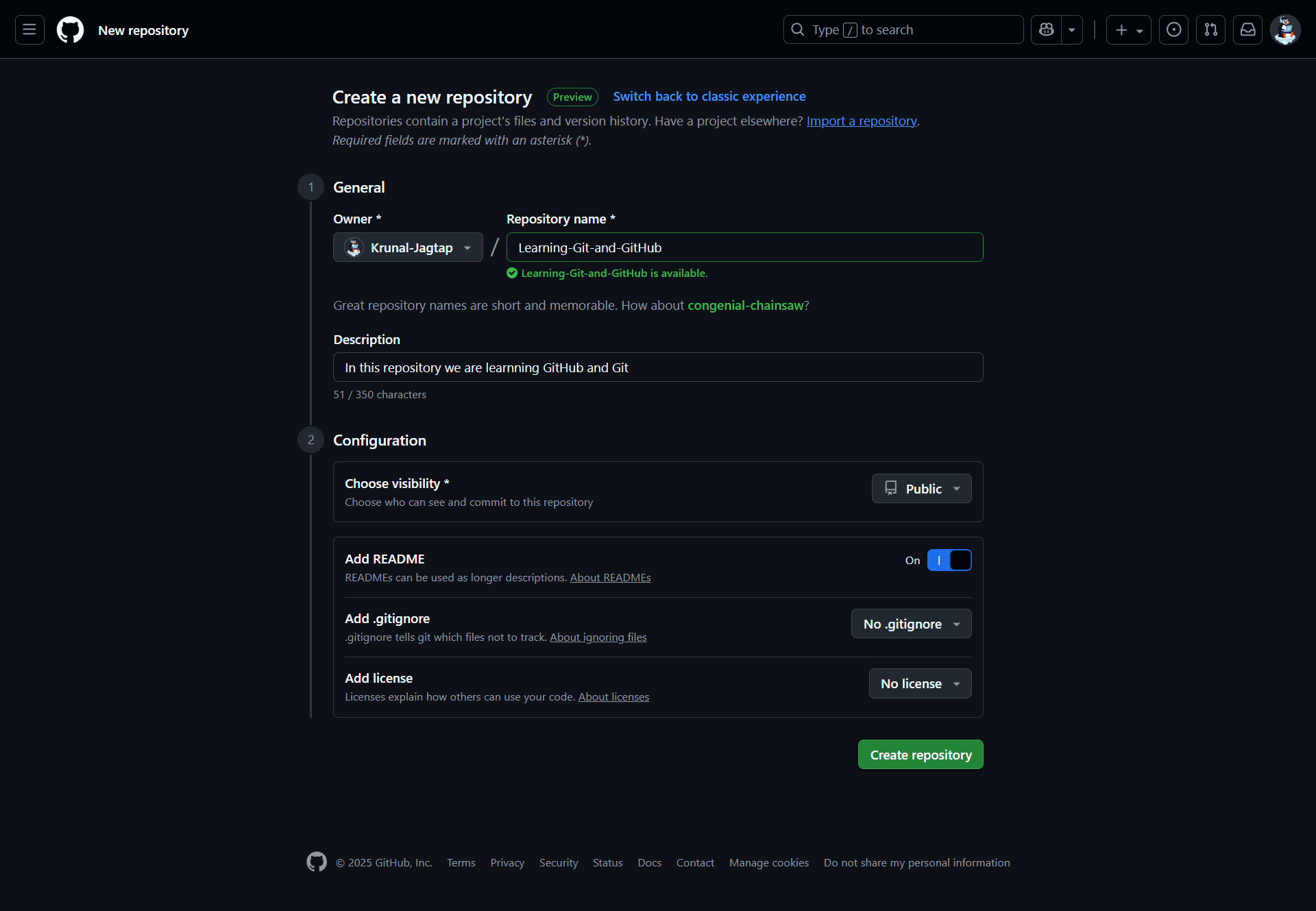Open the Notifications inbox icon

tap(1247, 29)
